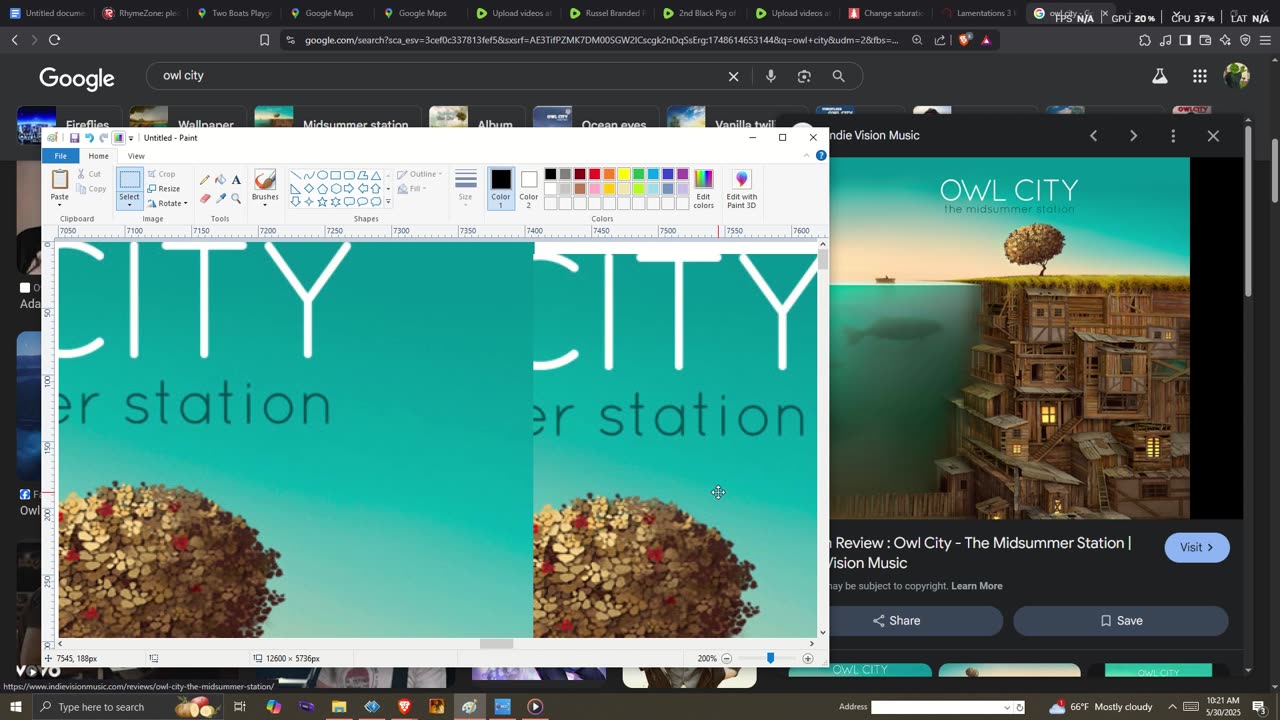This screenshot has height=720, width=1280.
Task: Click the Save icon in Paint title bar
Action: coord(74,138)
